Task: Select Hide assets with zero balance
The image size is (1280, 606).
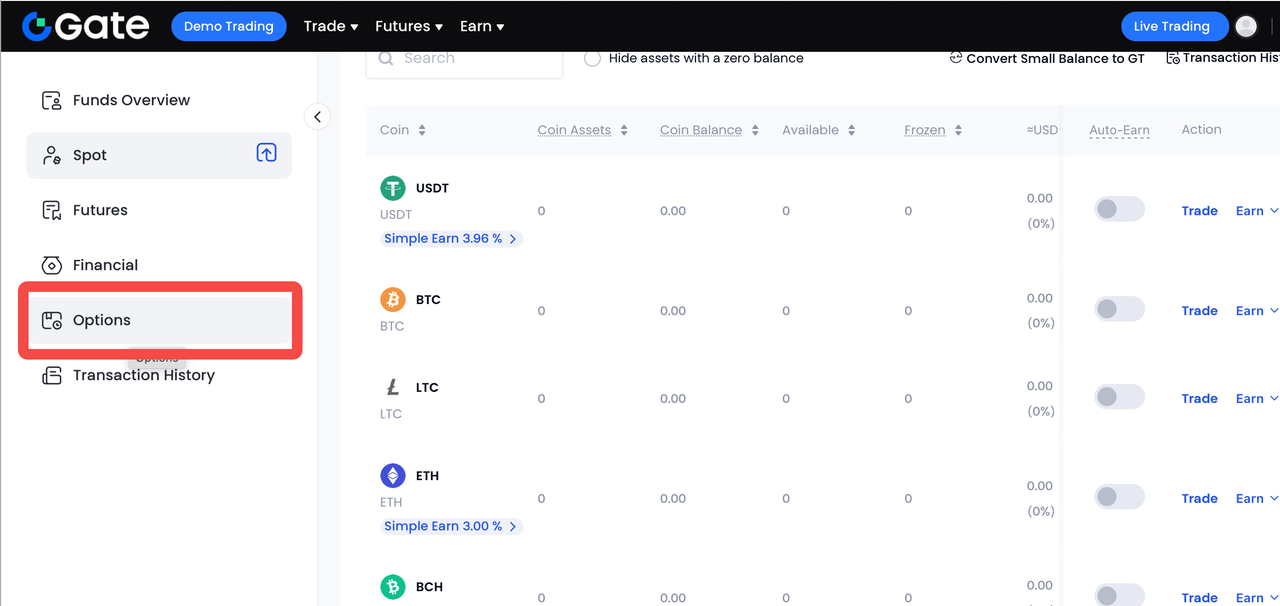Action: [592, 58]
